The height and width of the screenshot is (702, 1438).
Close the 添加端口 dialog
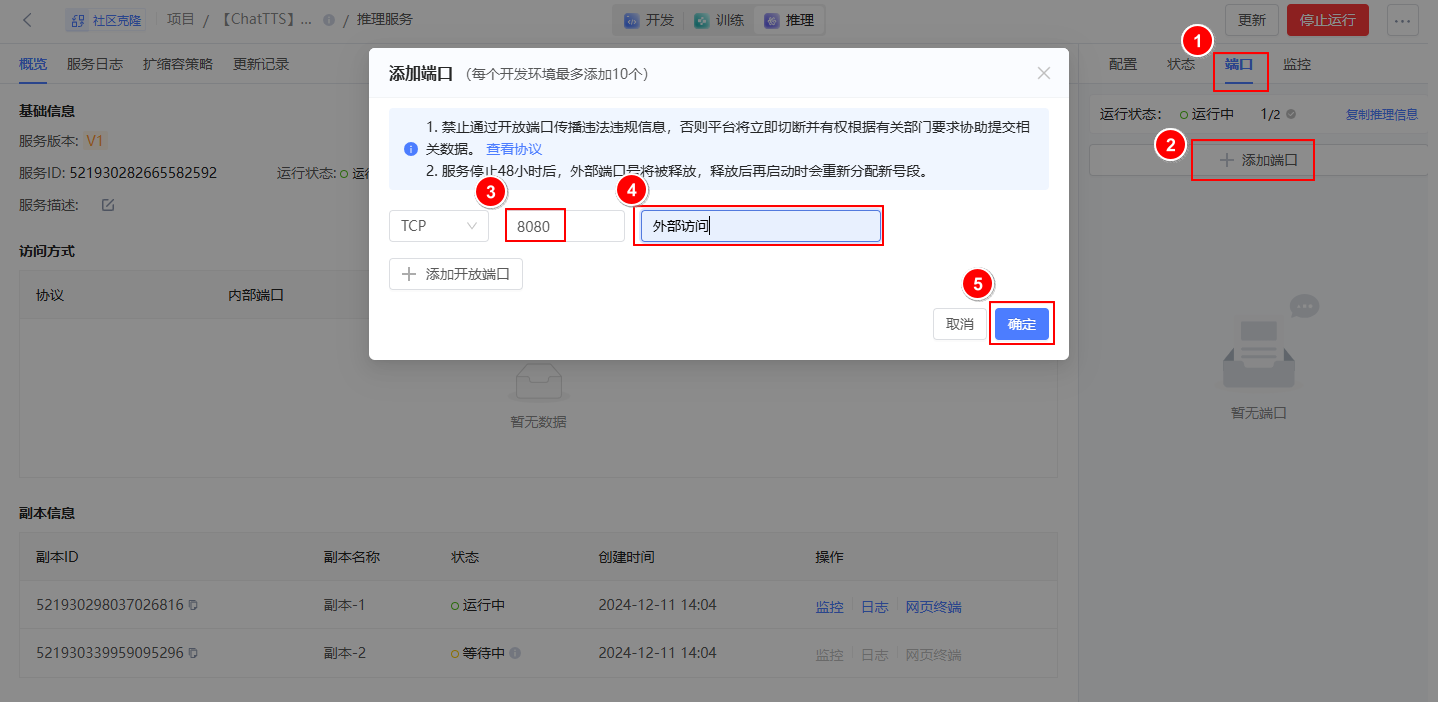pos(1043,73)
